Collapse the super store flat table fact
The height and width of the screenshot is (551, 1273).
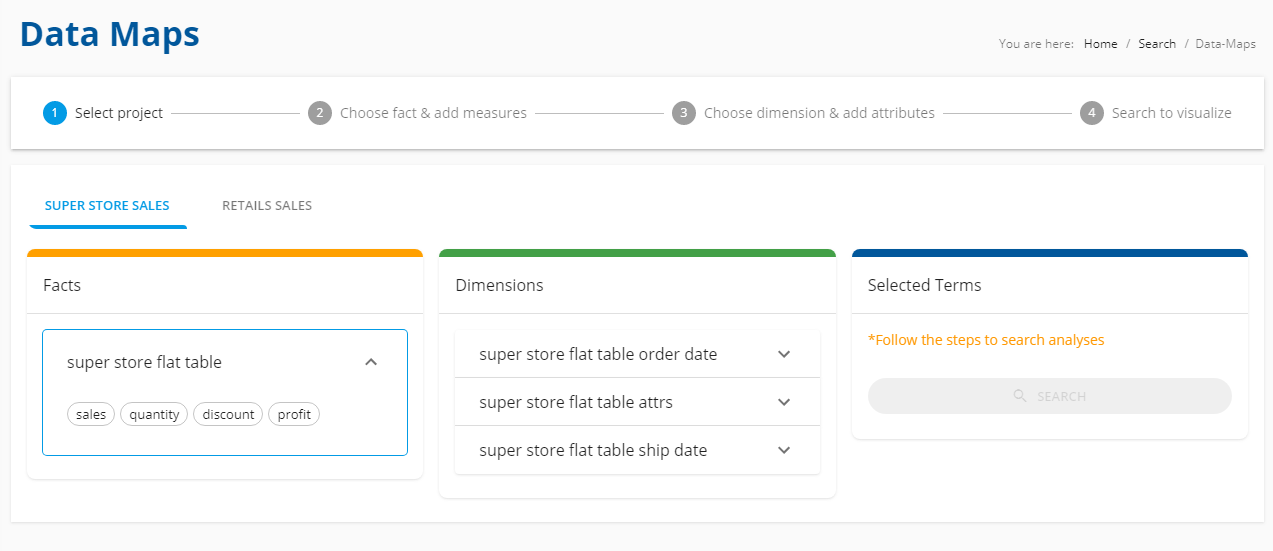371,362
